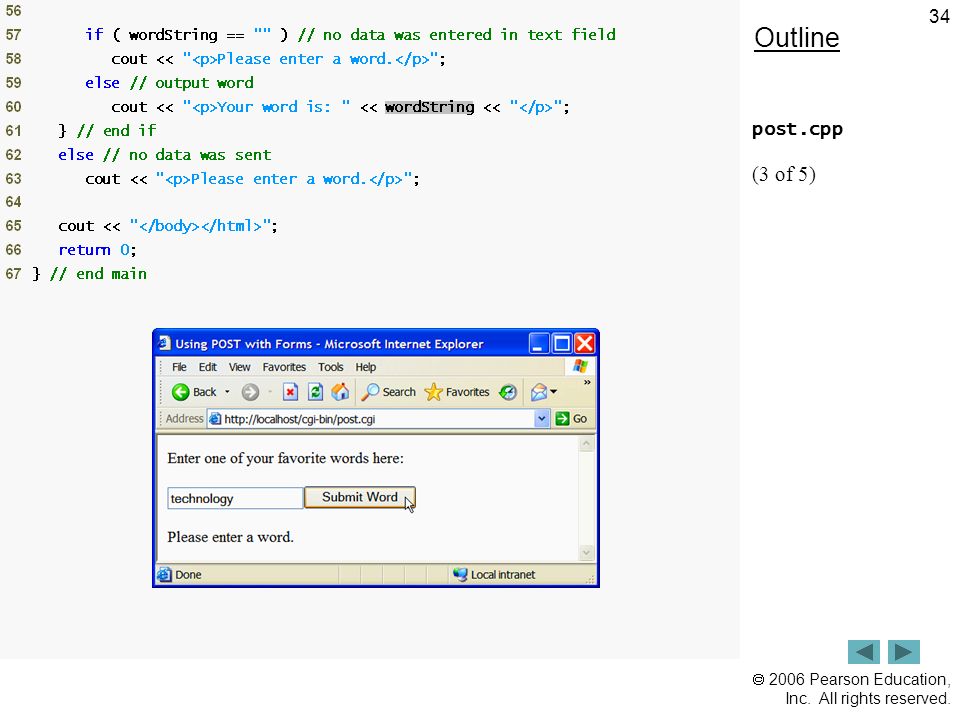Click 'return 0;' on line 66
960x720 pixels.
point(97,250)
